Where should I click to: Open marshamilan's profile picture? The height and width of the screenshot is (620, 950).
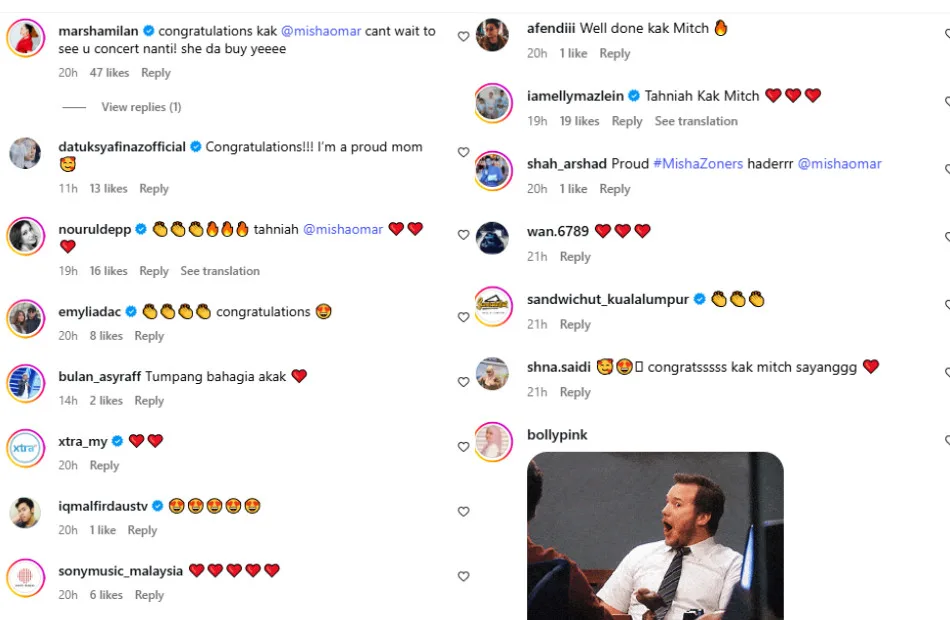(25, 38)
